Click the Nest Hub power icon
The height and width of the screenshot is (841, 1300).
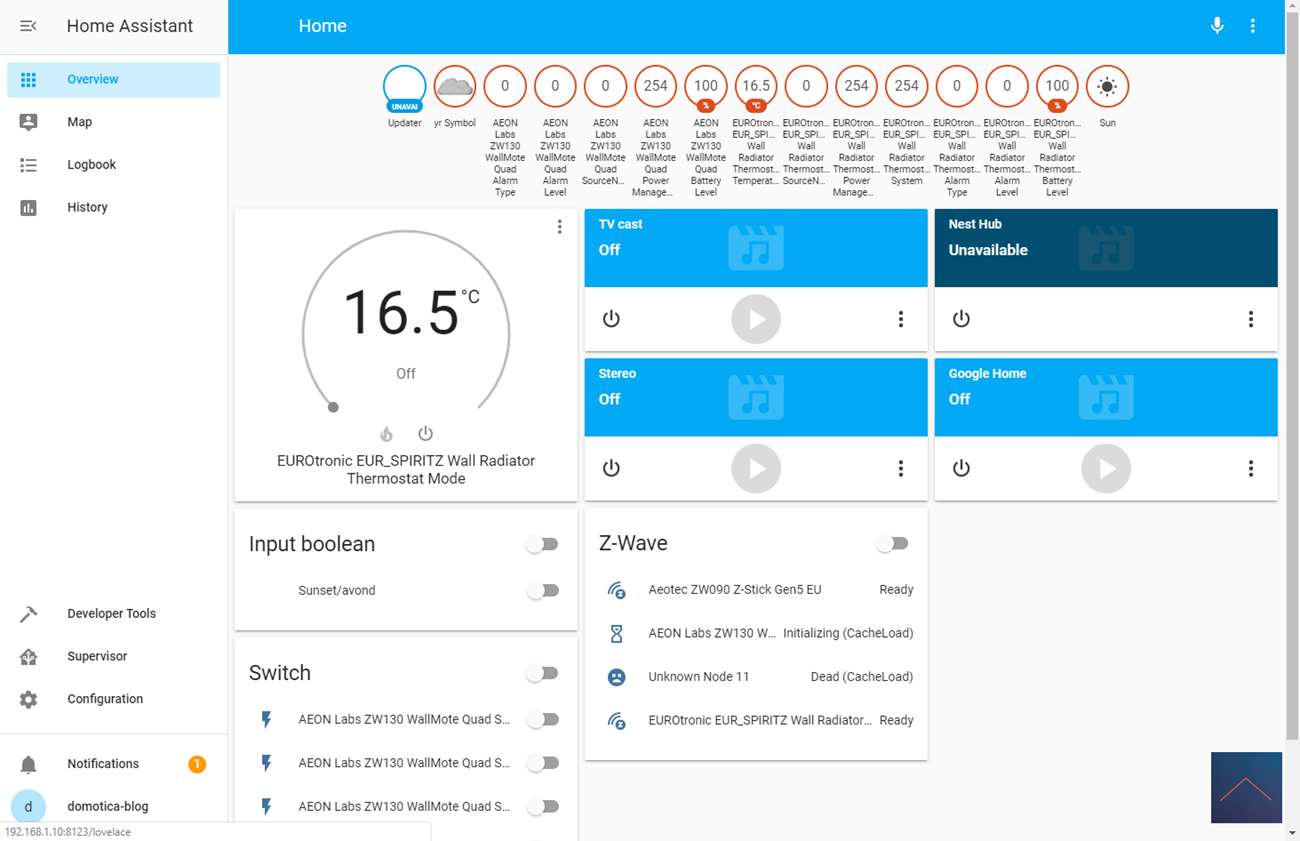click(x=961, y=319)
